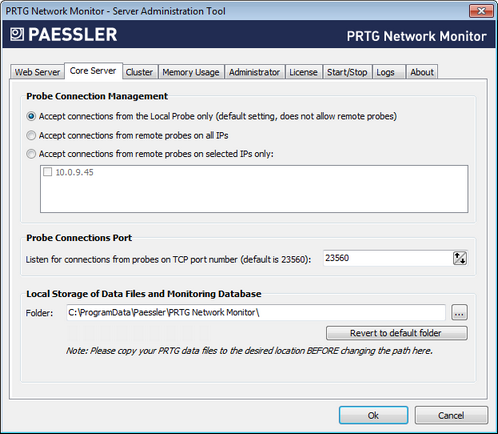Viewport: 498px width, 434px height.
Task: Select the Core Server tab
Action: click(93, 71)
